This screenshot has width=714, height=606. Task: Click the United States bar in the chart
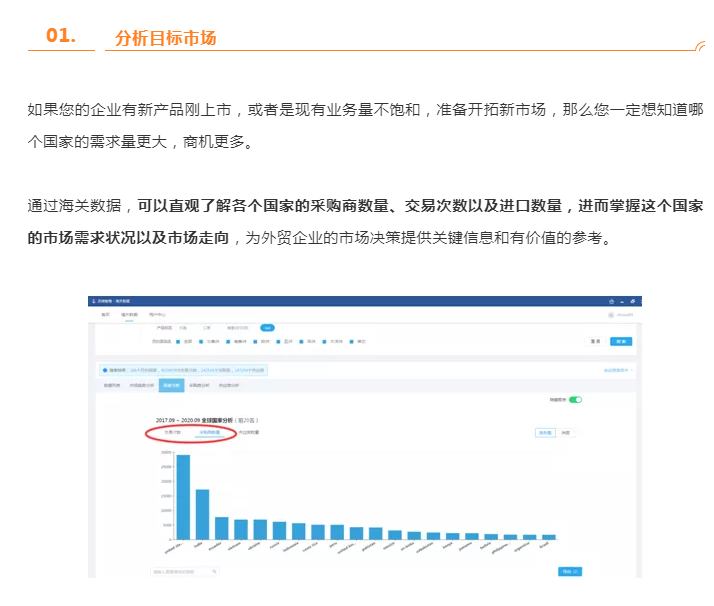(183, 497)
